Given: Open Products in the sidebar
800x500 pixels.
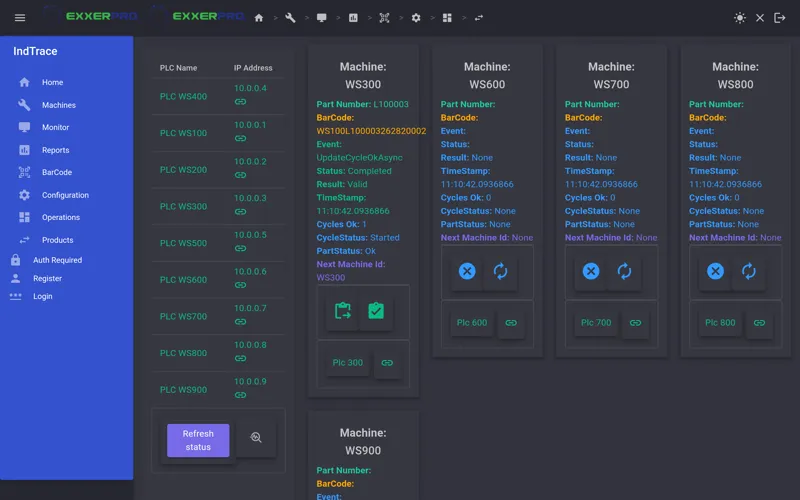Looking at the screenshot, I should pos(66,240).
